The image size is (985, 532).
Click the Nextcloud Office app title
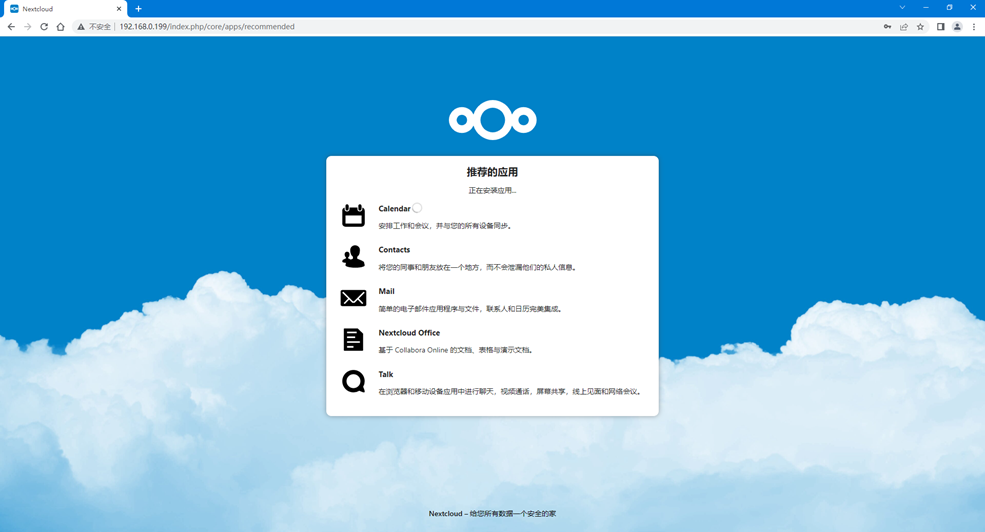[409, 332]
